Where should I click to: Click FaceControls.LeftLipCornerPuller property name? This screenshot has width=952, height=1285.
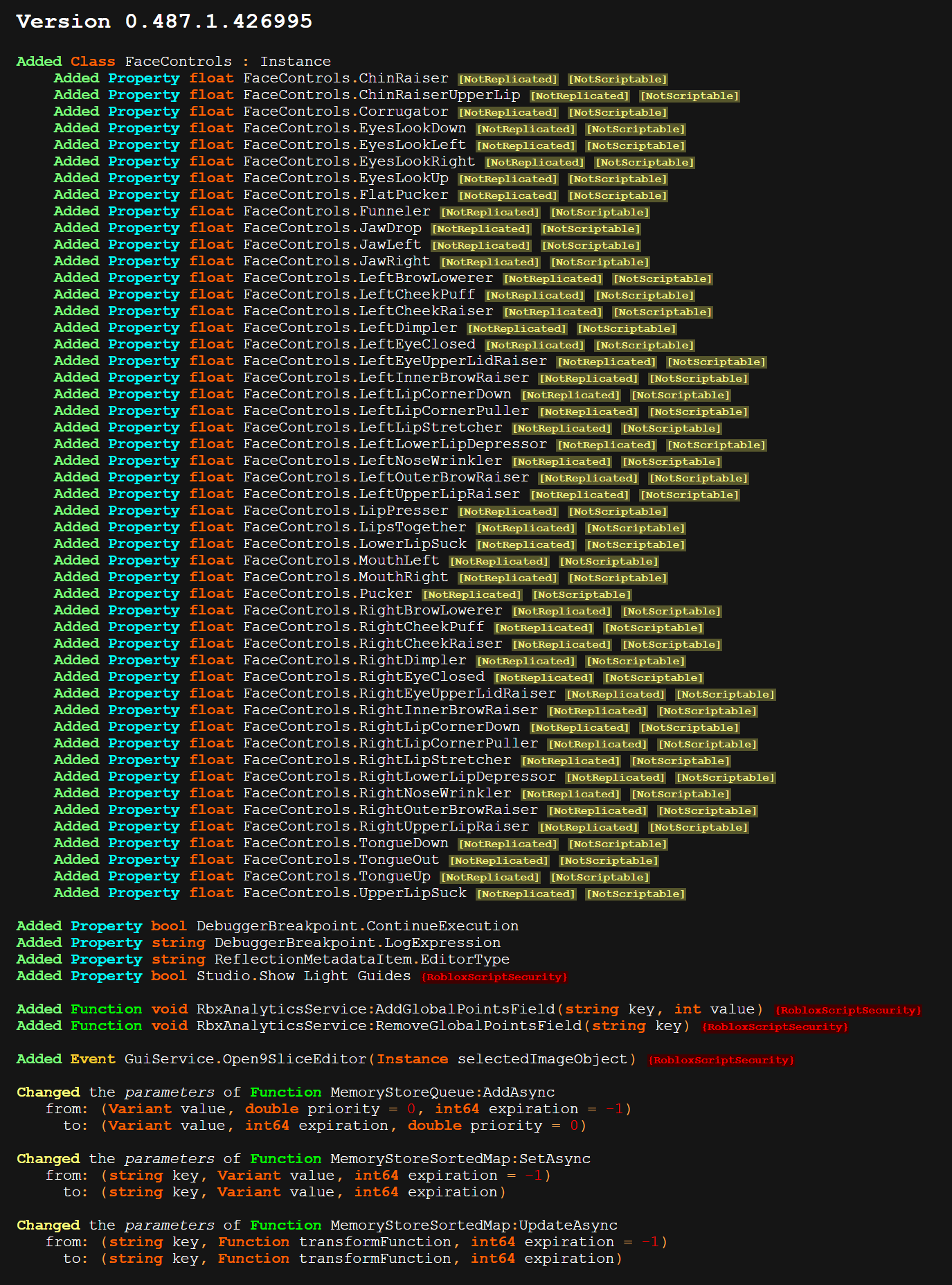pyautogui.click(x=386, y=411)
